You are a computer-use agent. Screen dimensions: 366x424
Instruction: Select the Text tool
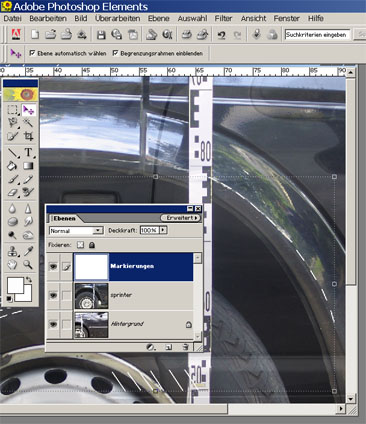coord(29,153)
